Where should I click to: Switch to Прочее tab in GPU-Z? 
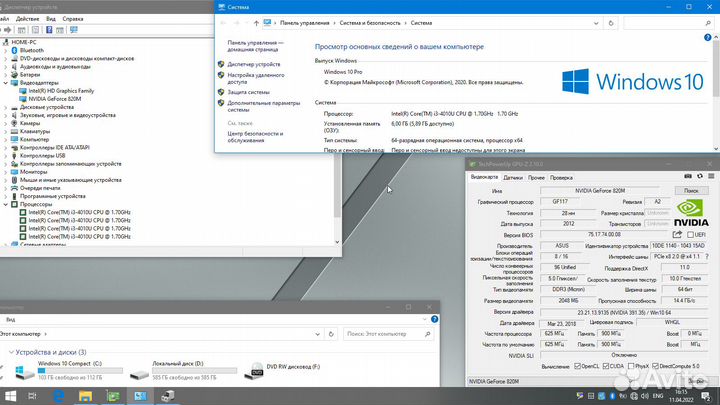click(x=536, y=178)
